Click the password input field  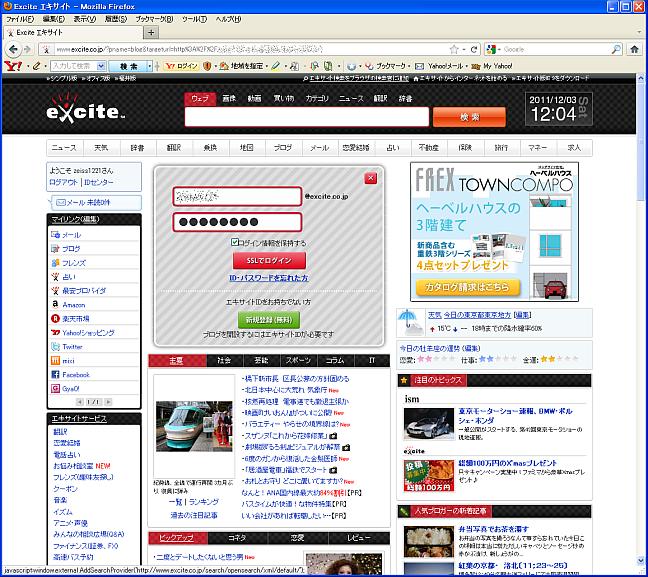(x=237, y=222)
